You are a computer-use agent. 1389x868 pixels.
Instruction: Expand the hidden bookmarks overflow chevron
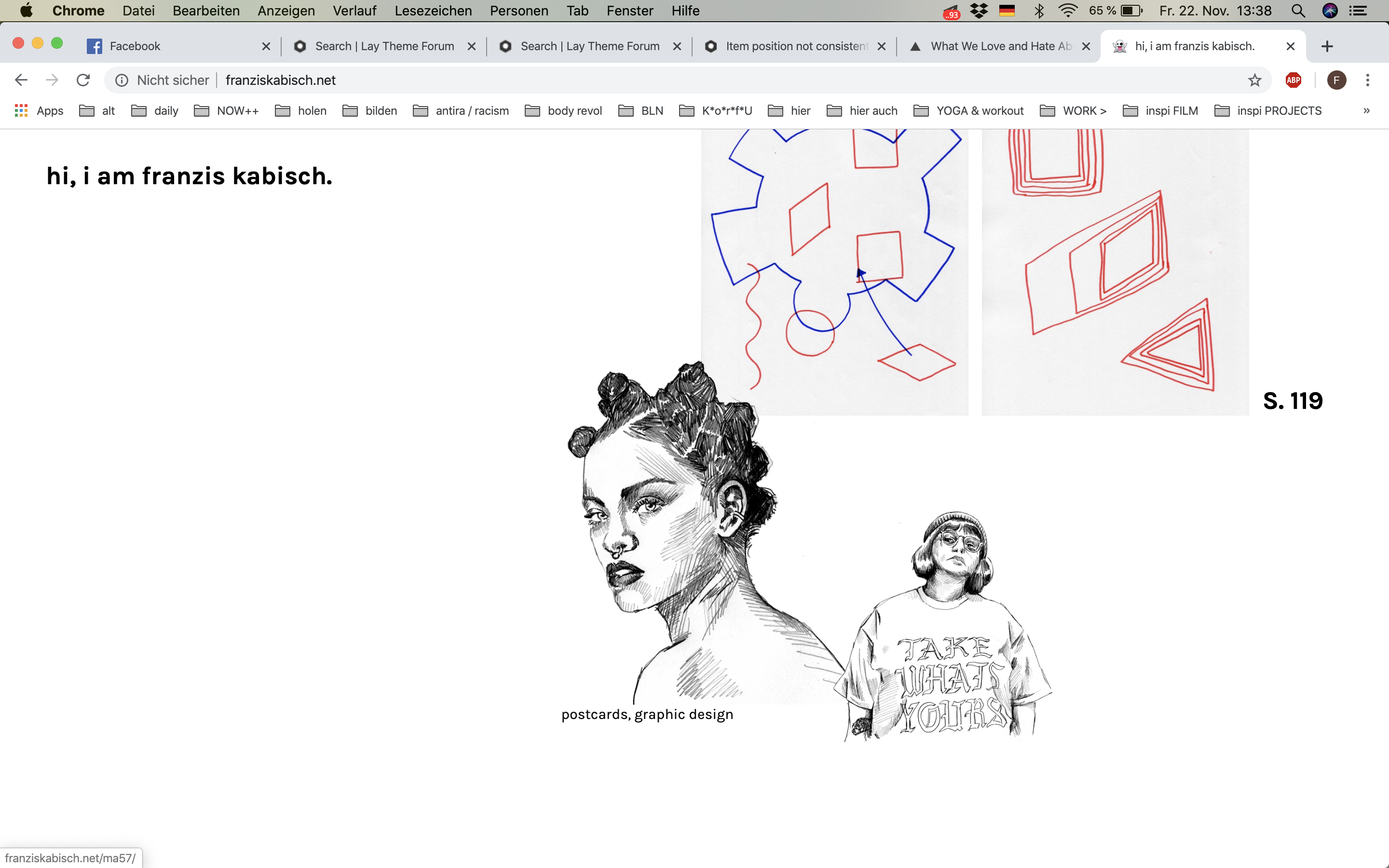pos(1366,111)
